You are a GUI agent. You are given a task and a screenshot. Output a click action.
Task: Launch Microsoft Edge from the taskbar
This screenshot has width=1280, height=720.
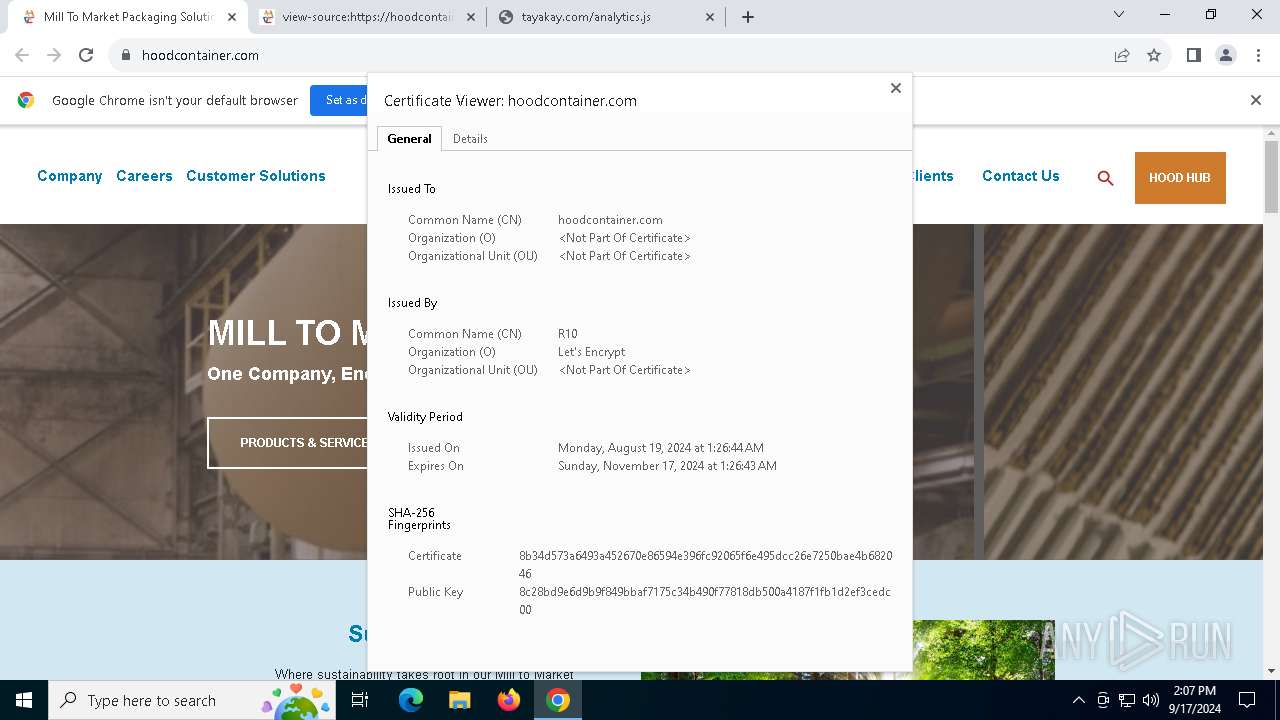coord(411,700)
